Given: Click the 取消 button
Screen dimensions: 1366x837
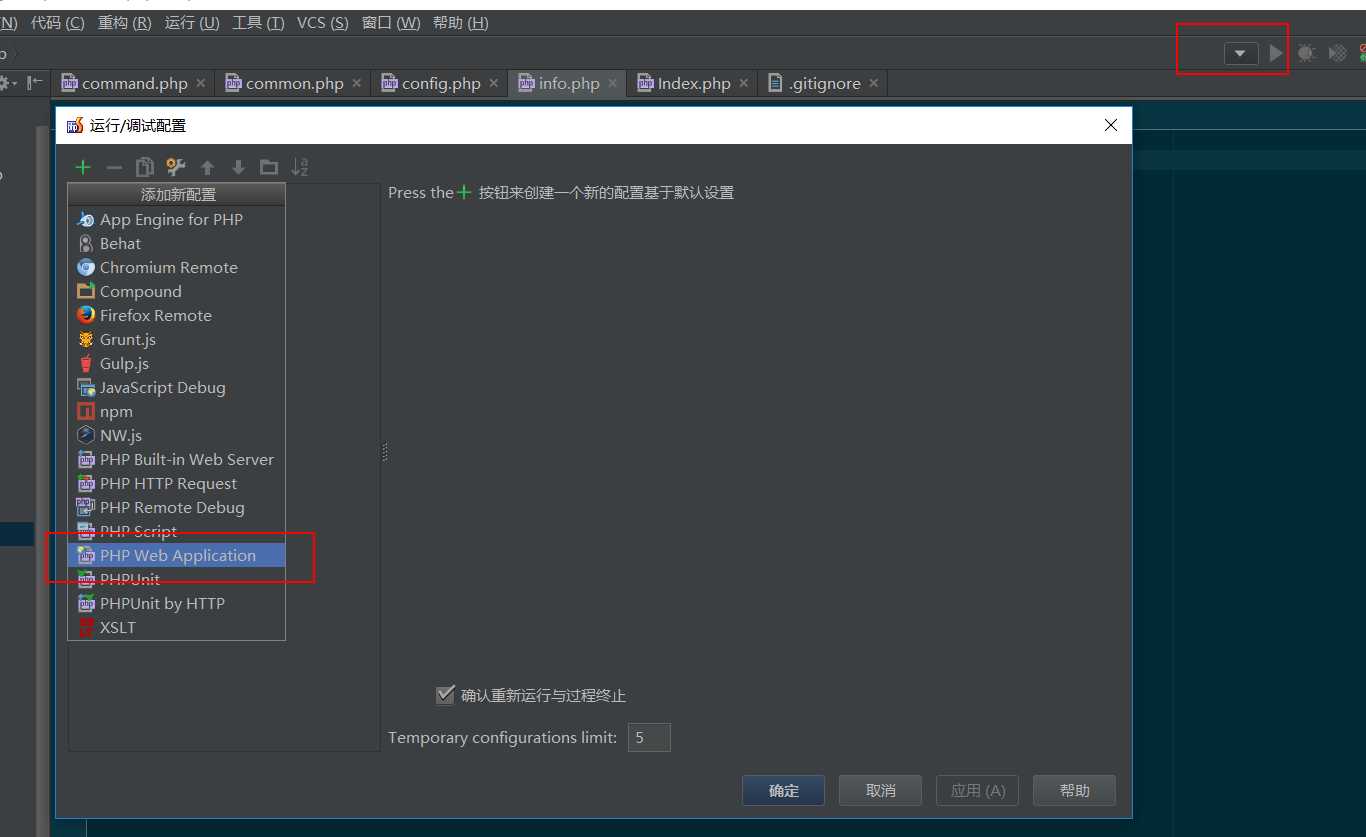Looking at the screenshot, I should pyautogui.click(x=880, y=790).
